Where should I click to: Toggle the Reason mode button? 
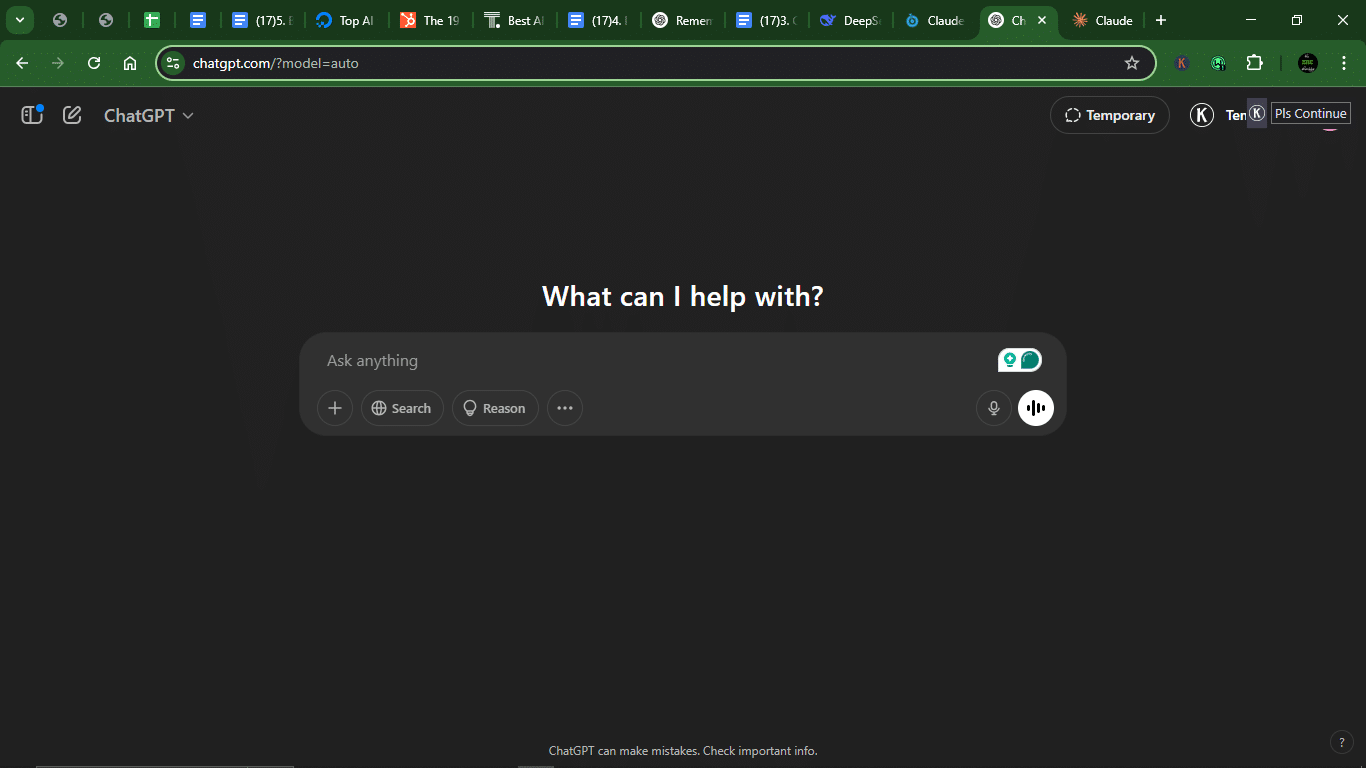(495, 408)
